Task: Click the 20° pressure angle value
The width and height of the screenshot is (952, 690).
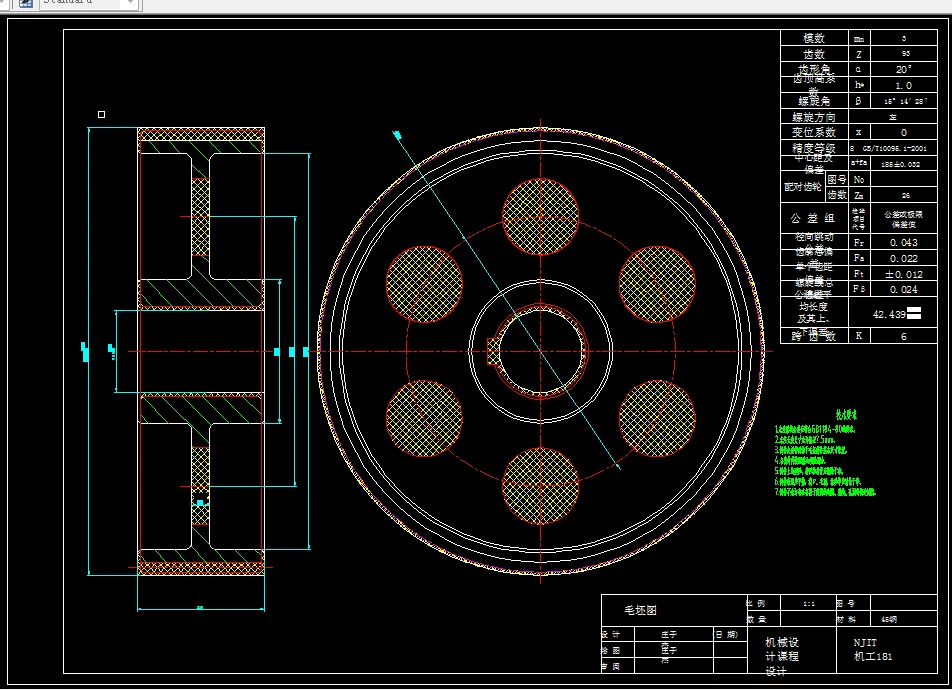Action: click(903, 69)
